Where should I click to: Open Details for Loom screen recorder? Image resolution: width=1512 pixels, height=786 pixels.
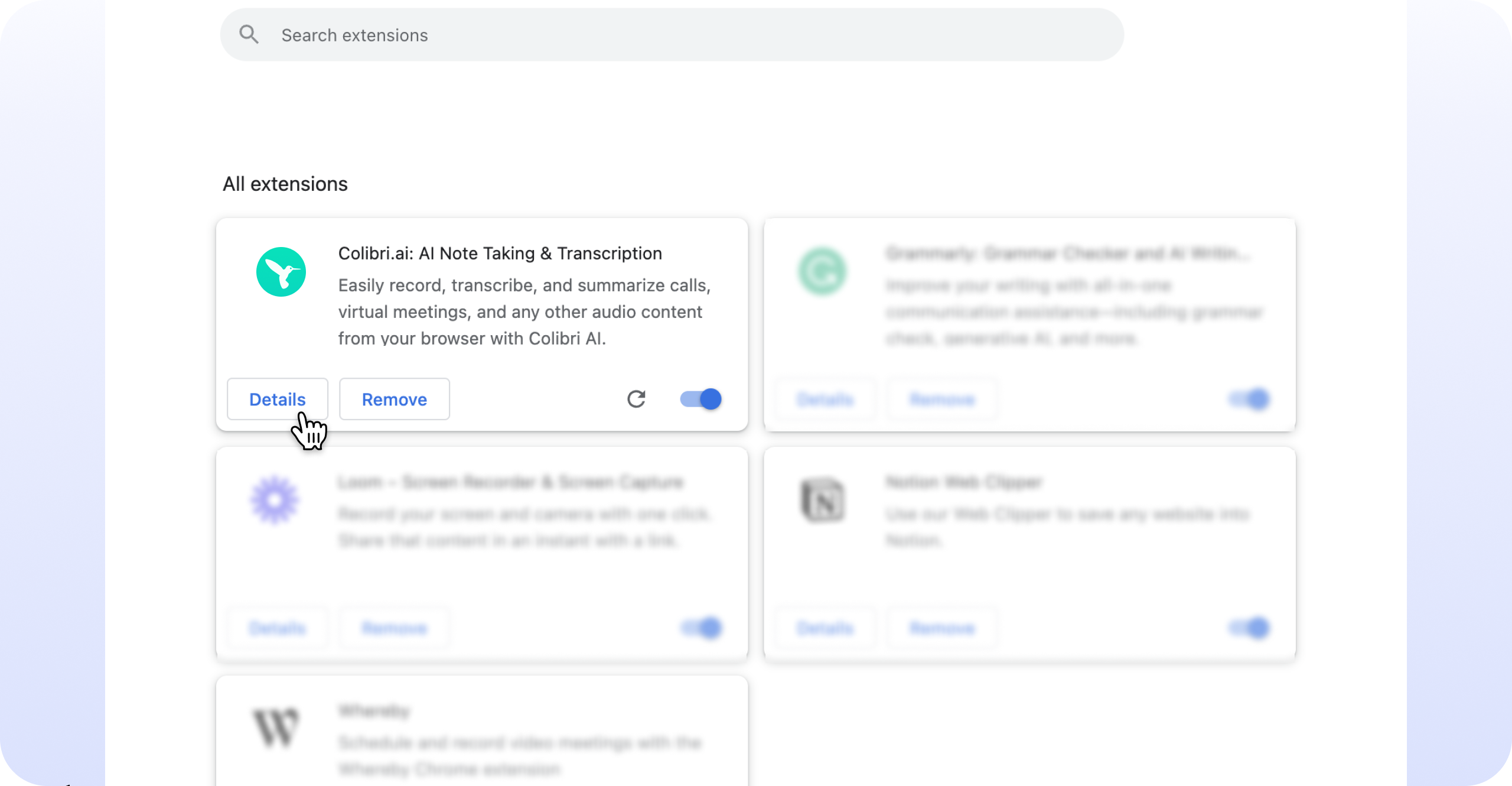point(278,628)
